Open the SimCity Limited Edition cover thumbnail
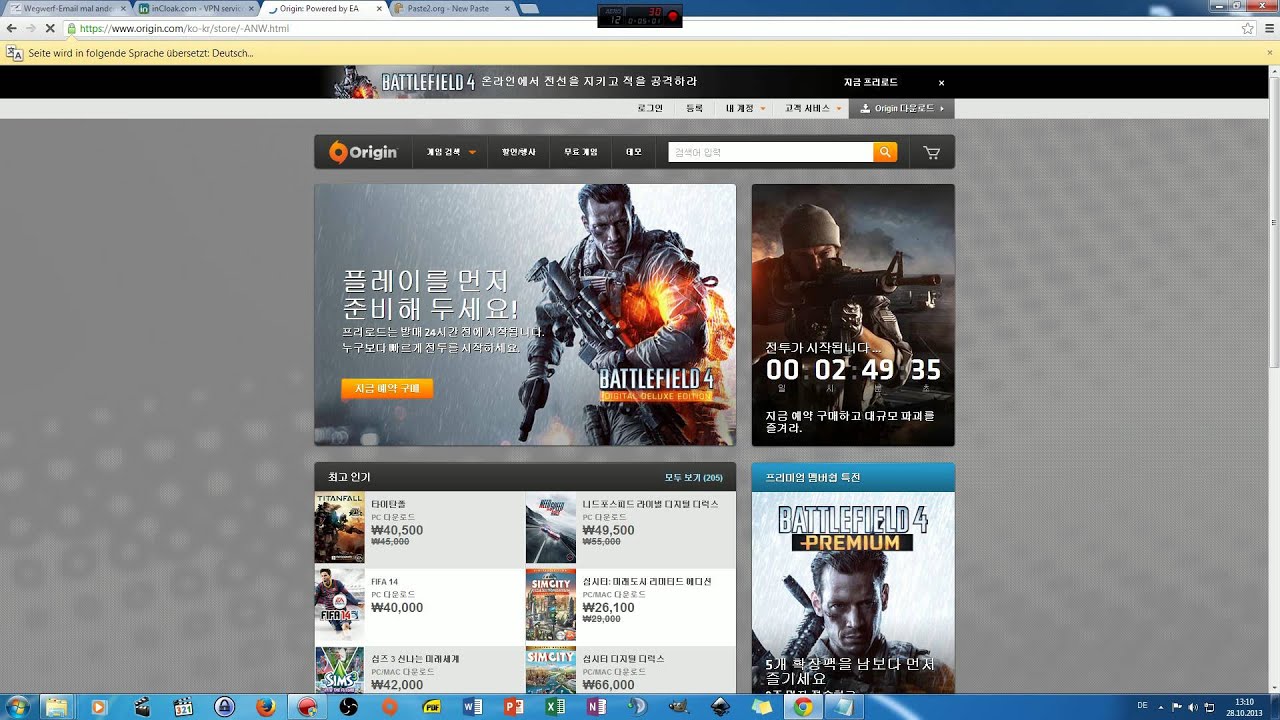Screen dimensions: 1280x720 tap(550, 605)
